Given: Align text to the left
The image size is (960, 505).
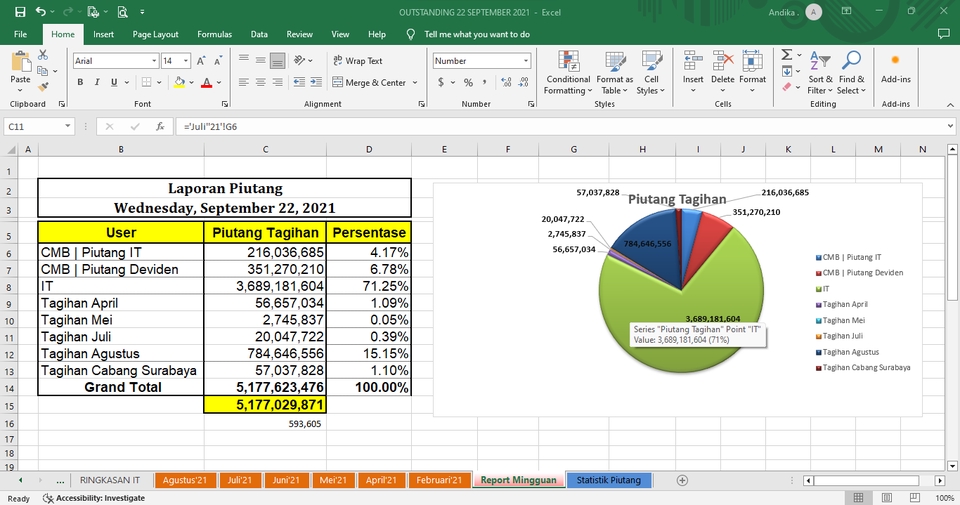Looking at the screenshot, I should [244, 82].
